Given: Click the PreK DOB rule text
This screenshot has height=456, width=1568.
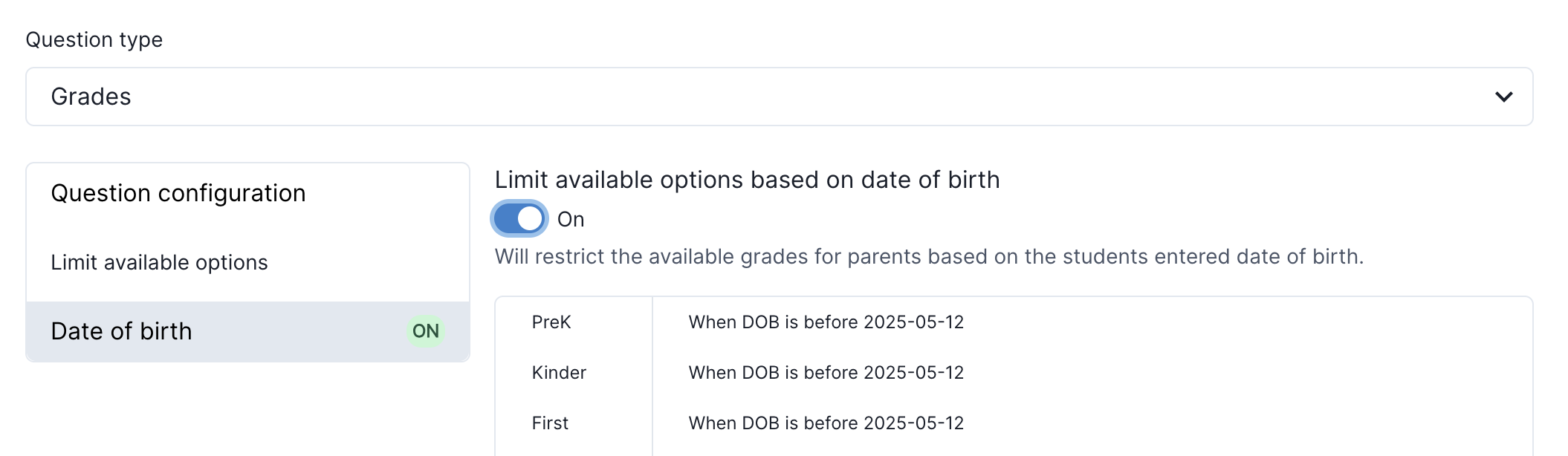Looking at the screenshot, I should point(826,322).
